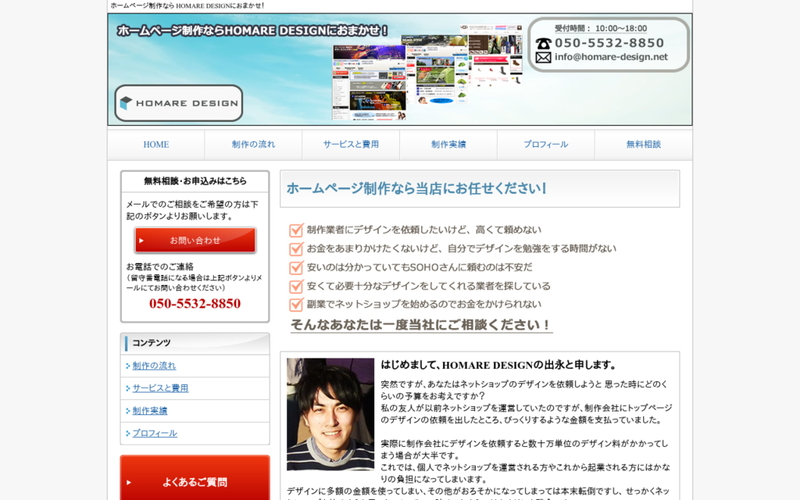The height and width of the screenshot is (500, 800).
Task: Open the HOME navigation tab
Action: 156,144
